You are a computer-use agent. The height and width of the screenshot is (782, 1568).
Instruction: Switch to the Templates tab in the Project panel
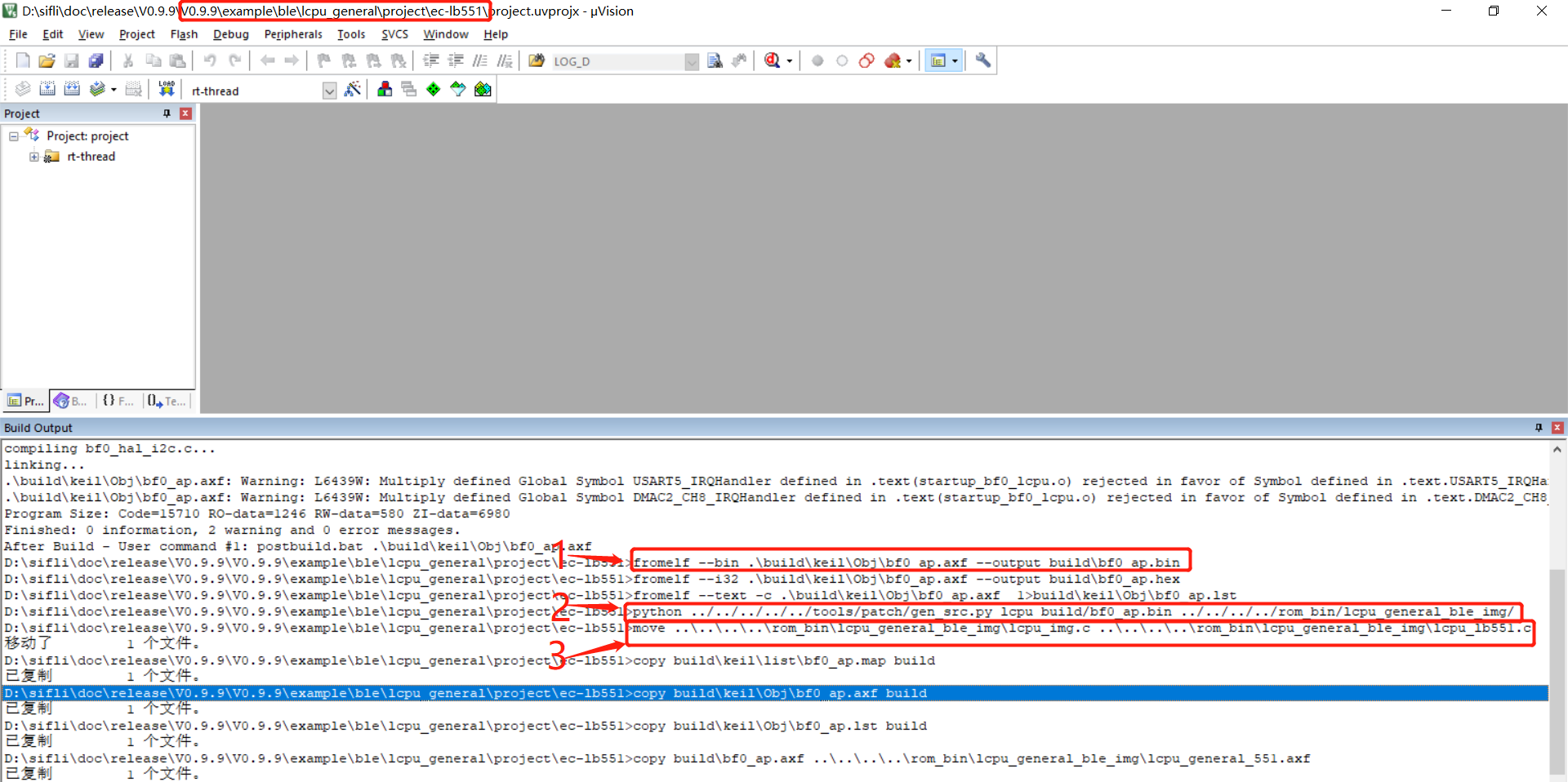pos(167,401)
